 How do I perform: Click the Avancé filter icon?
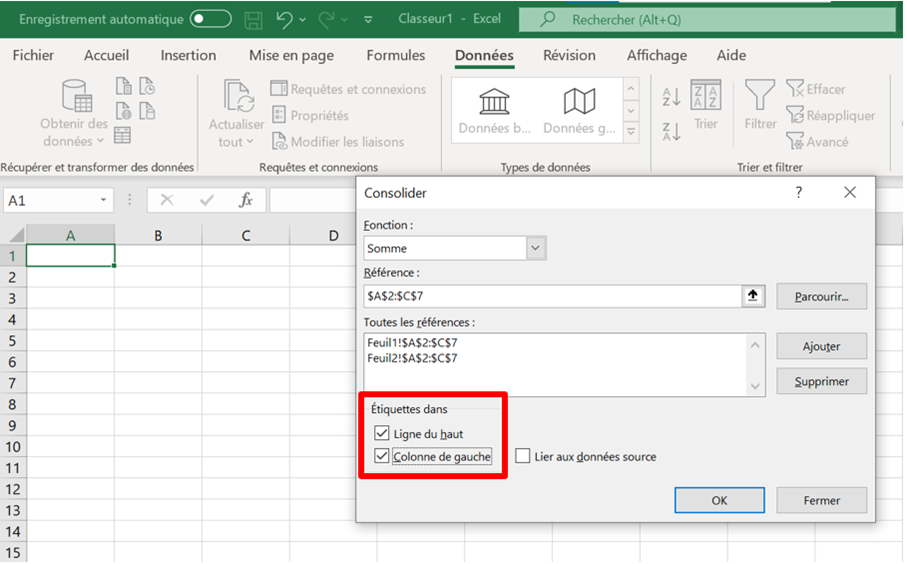tap(817, 142)
